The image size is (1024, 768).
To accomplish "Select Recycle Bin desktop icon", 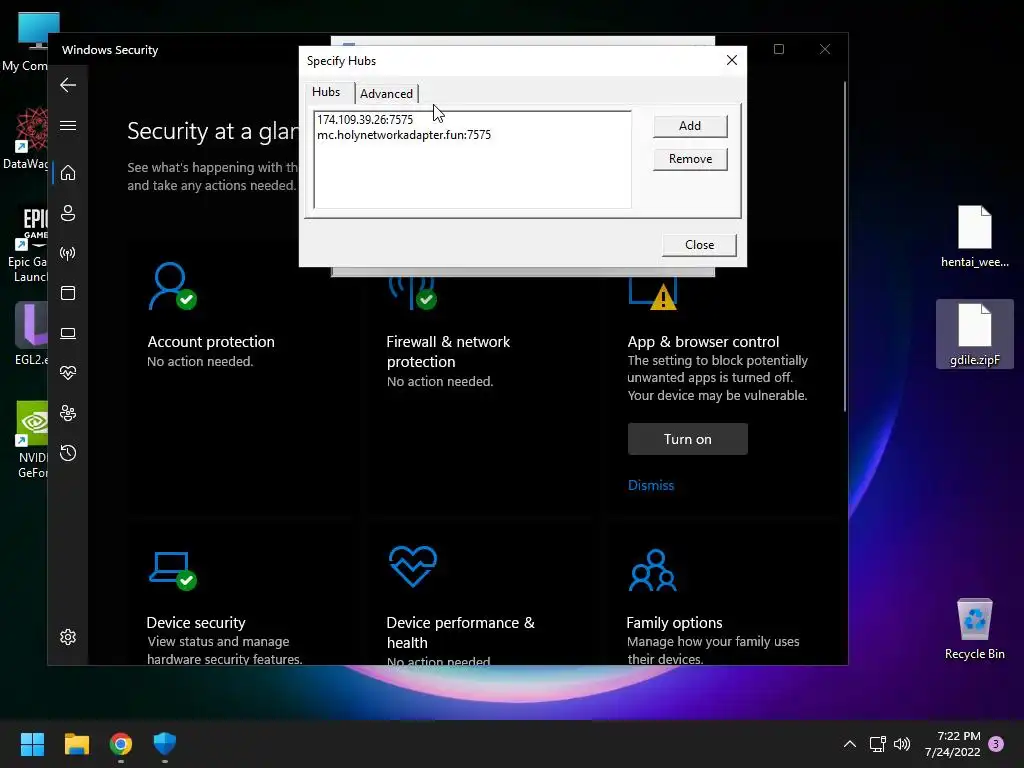I will [x=974, y=628].
